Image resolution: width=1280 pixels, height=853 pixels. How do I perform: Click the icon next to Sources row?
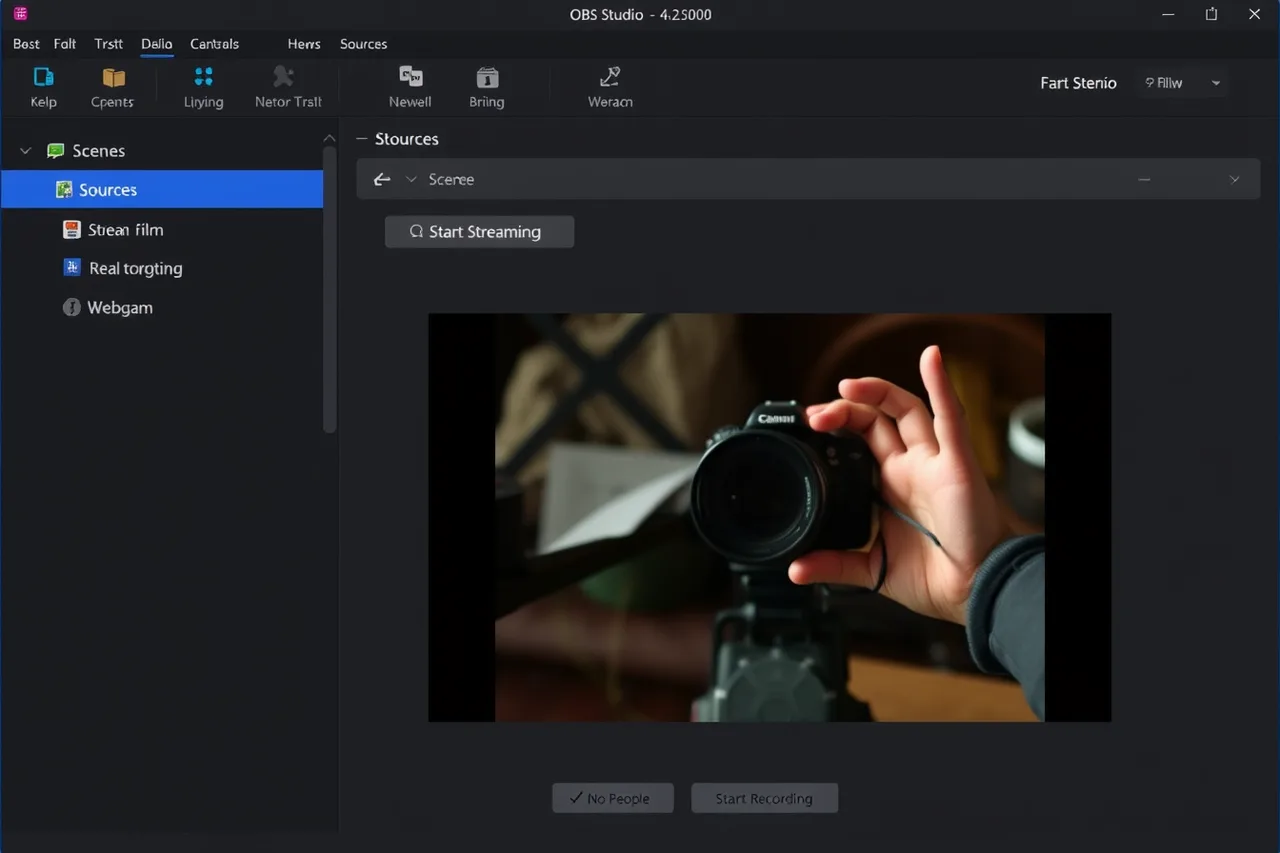64,190
